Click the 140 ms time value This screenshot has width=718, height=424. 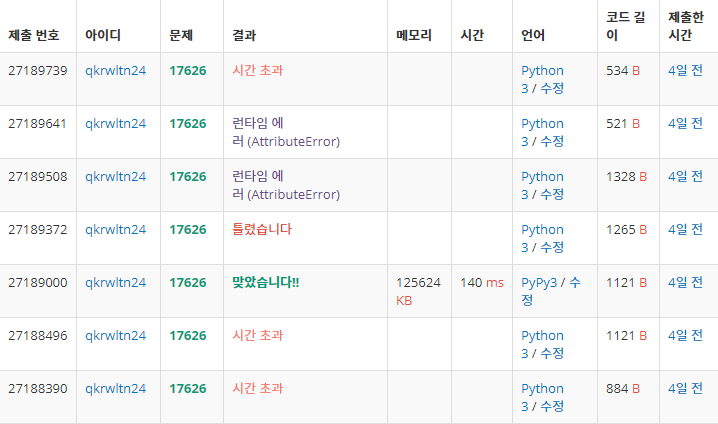pos(482,283)
